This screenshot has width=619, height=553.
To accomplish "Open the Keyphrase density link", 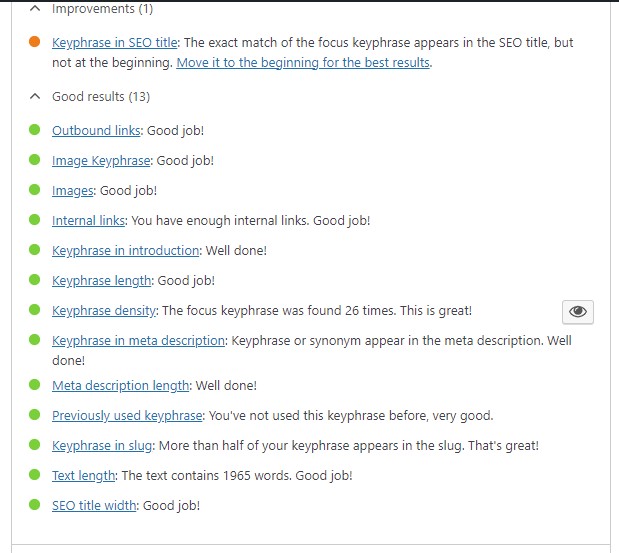I will tap(104, 311).
